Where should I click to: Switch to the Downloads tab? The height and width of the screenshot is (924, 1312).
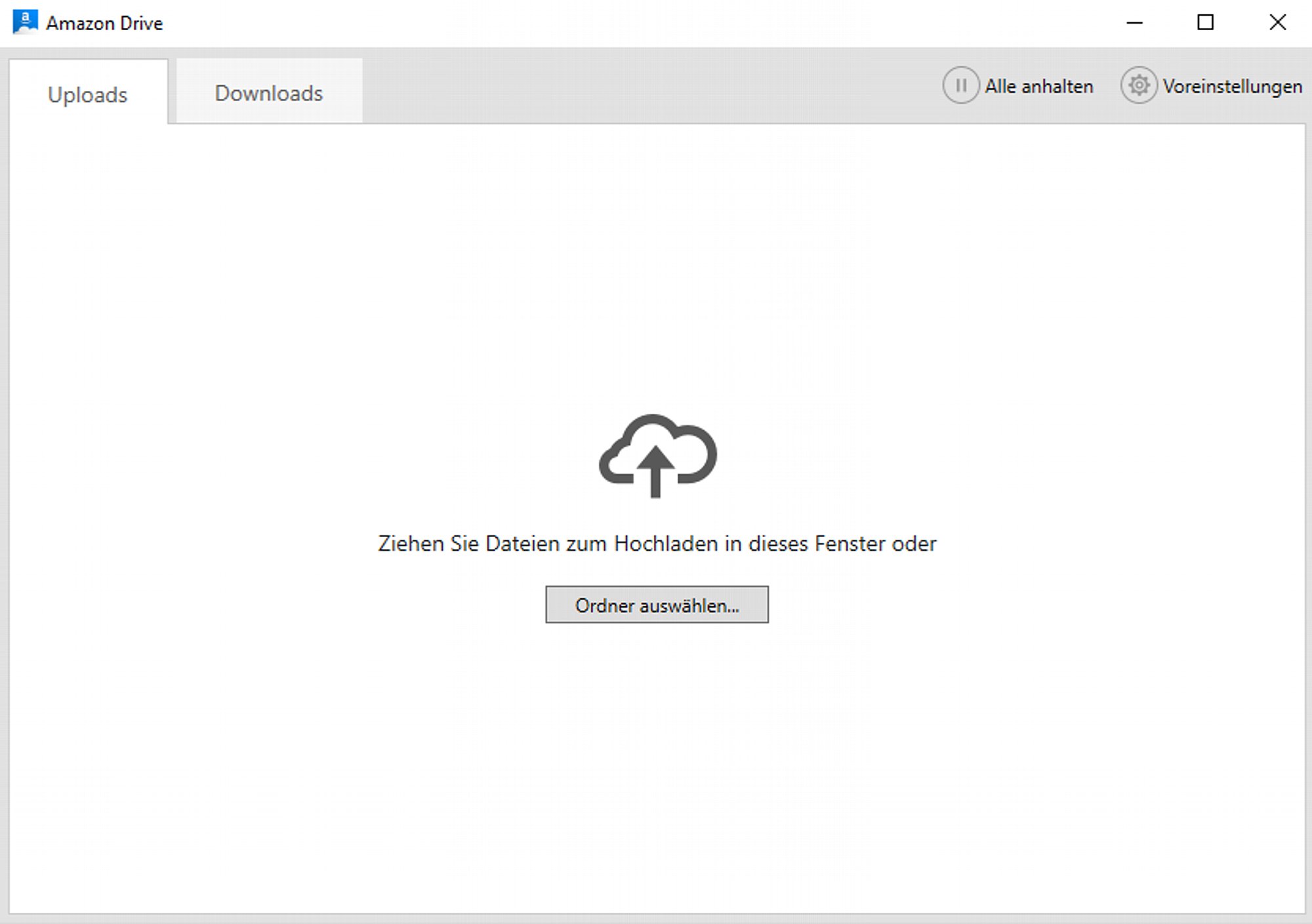pyautogui.click(x=269, y=91)
